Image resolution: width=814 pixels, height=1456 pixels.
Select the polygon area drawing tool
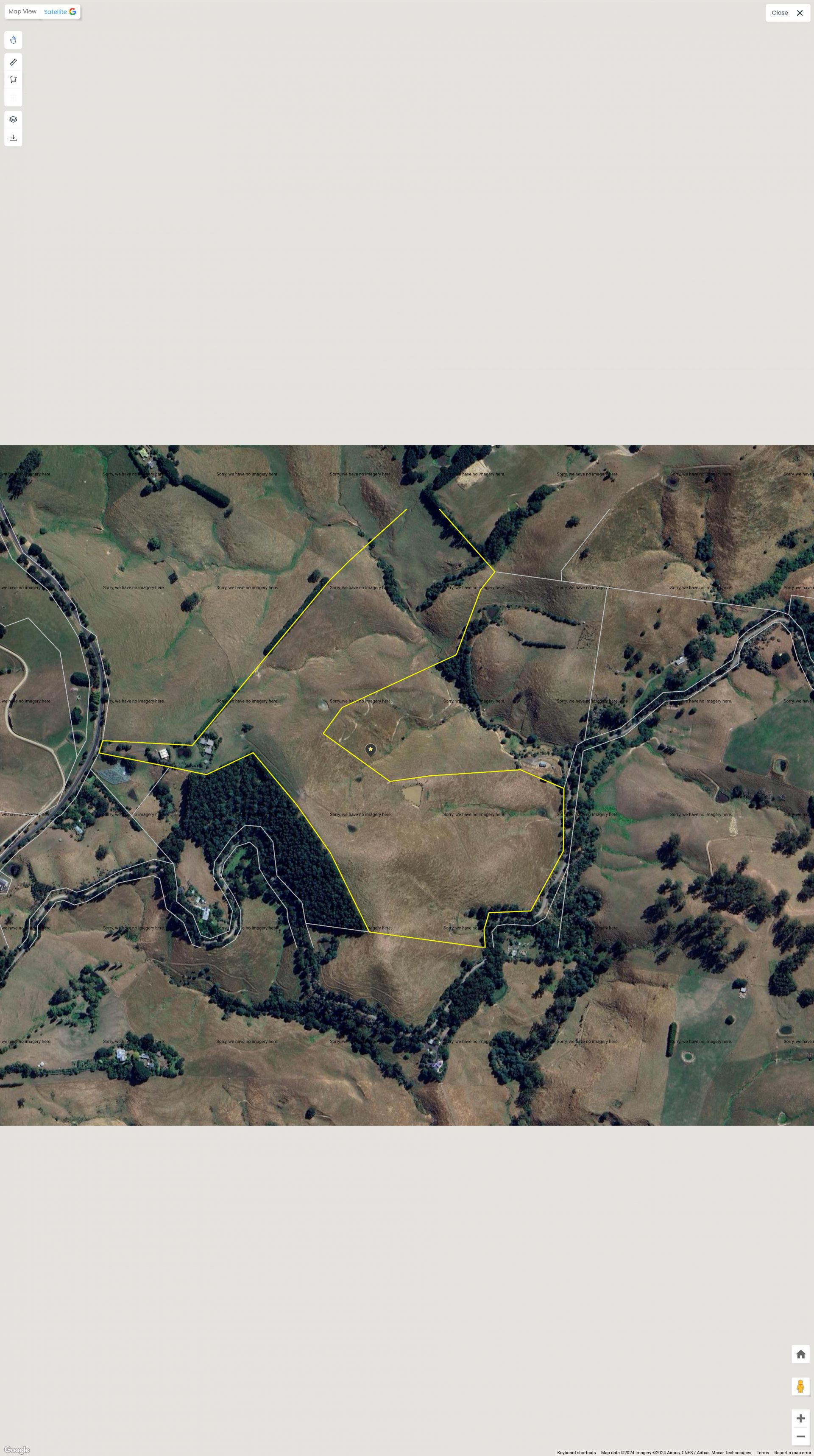point(13,80)
